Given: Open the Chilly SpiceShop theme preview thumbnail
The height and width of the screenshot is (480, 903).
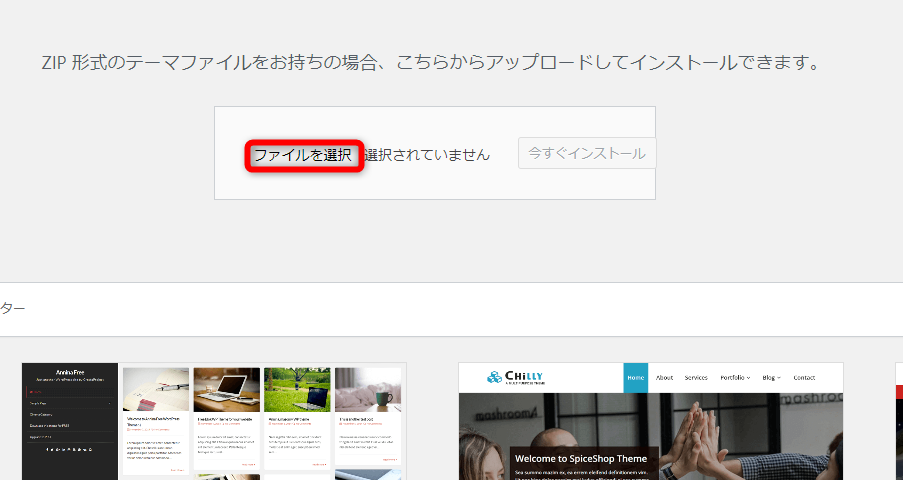Looking at the screenshot, I should tap(651, 421).
